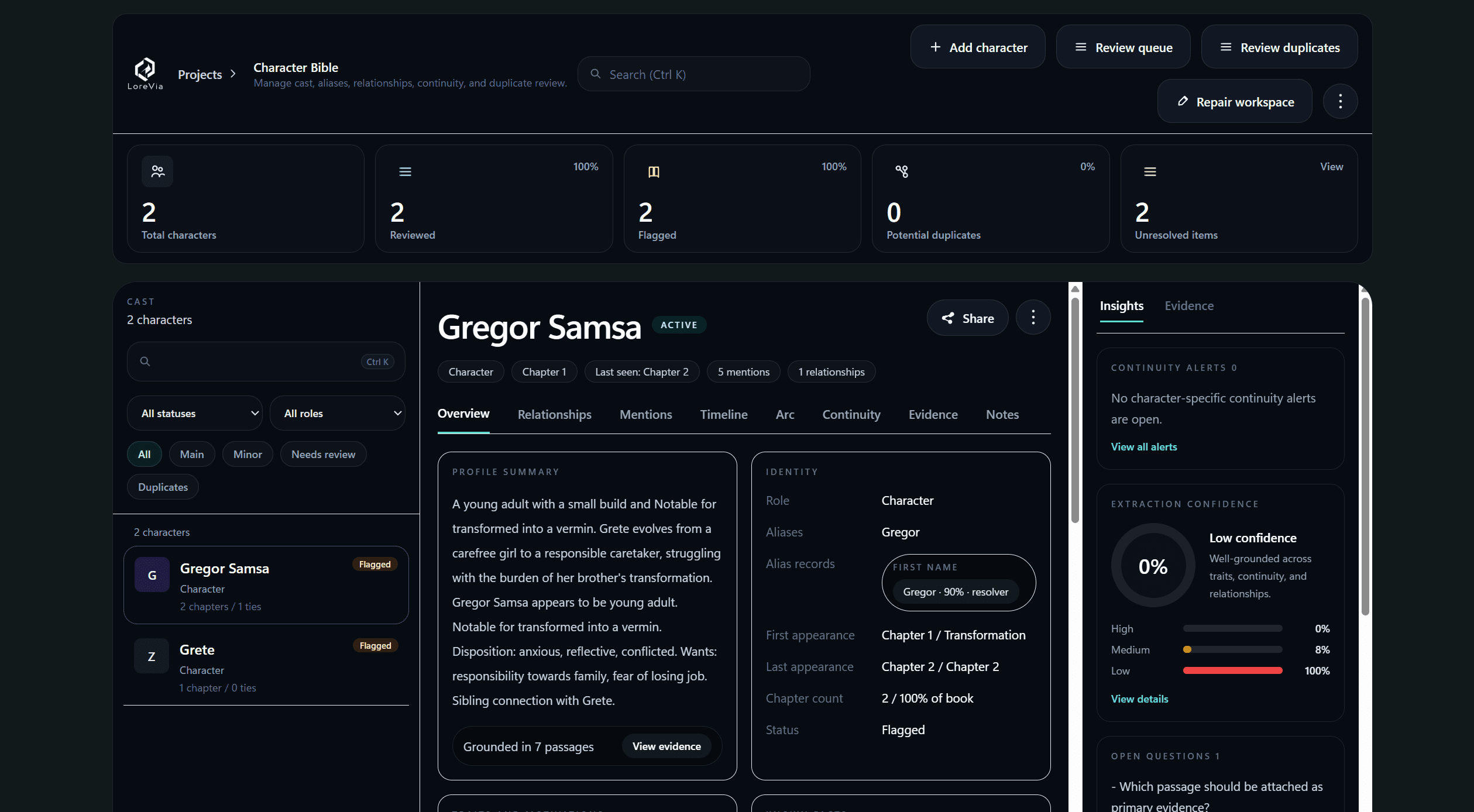Select the Minor filter chip
1474x812 pixels.
248,454
